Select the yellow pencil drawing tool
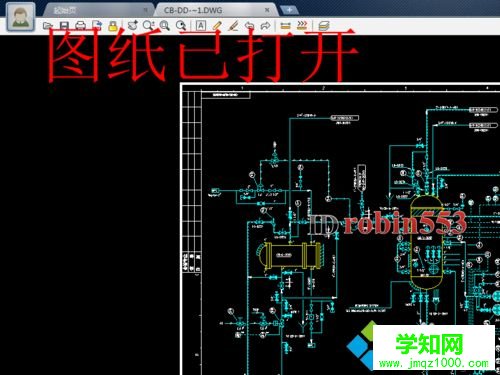Image resolution: width=500 pixels, height=375 pixels. [x=217, y=25]
